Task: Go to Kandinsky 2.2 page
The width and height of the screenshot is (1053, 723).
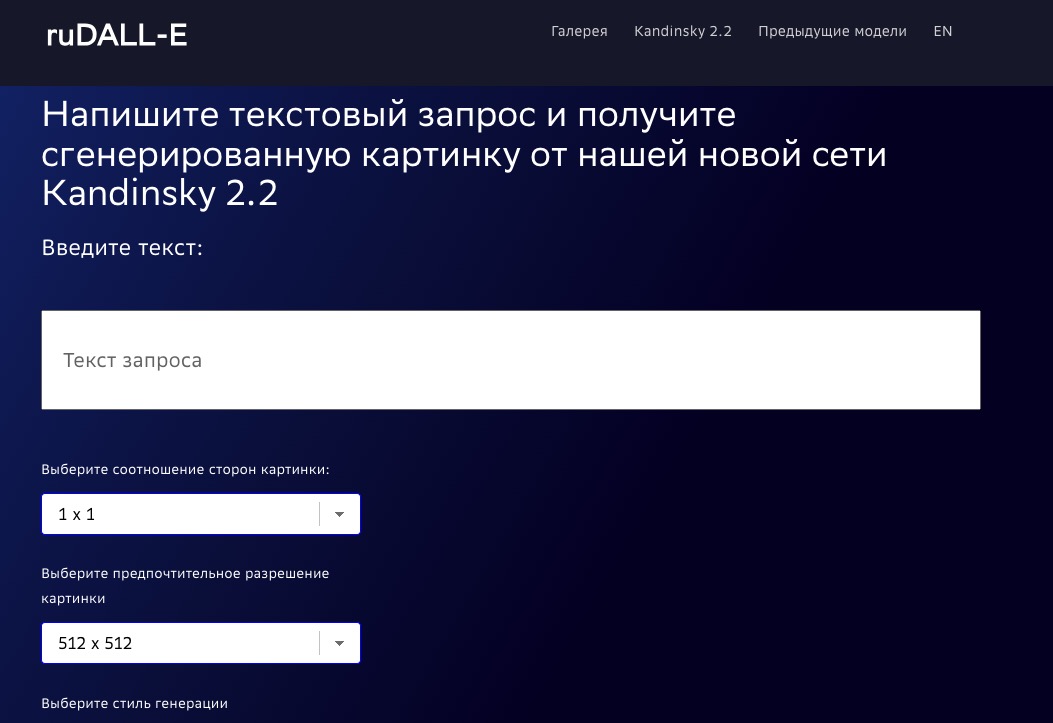Action: 683,32
